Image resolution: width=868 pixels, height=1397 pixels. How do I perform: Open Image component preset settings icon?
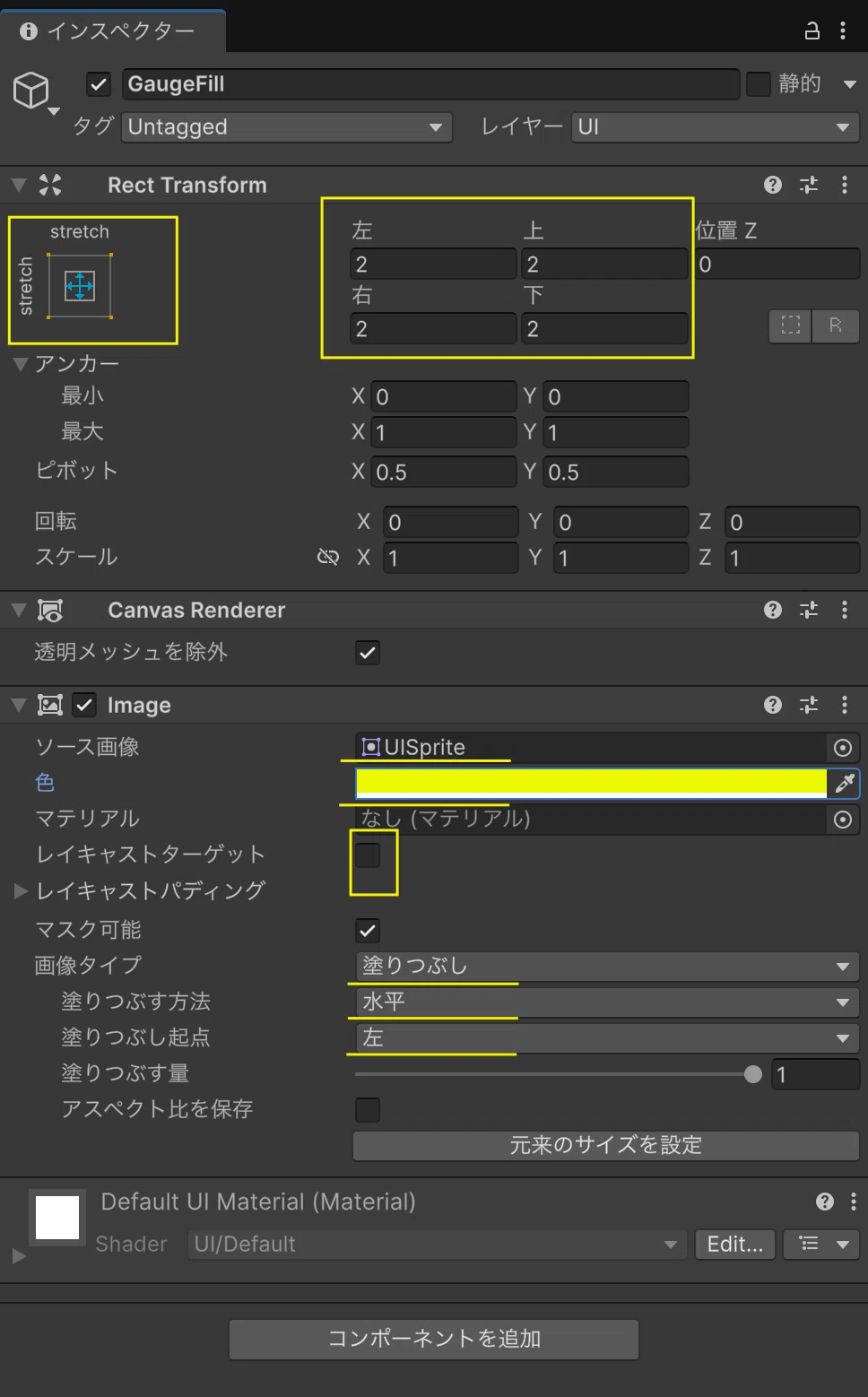tap(809, 705)
